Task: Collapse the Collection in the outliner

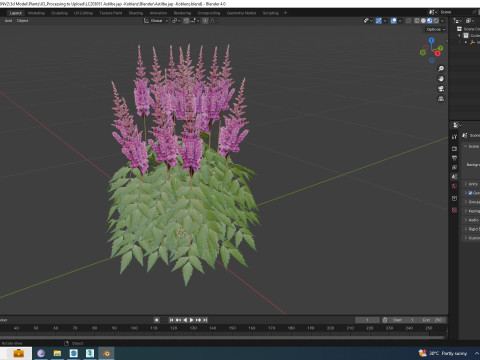Action: (459, 36)
